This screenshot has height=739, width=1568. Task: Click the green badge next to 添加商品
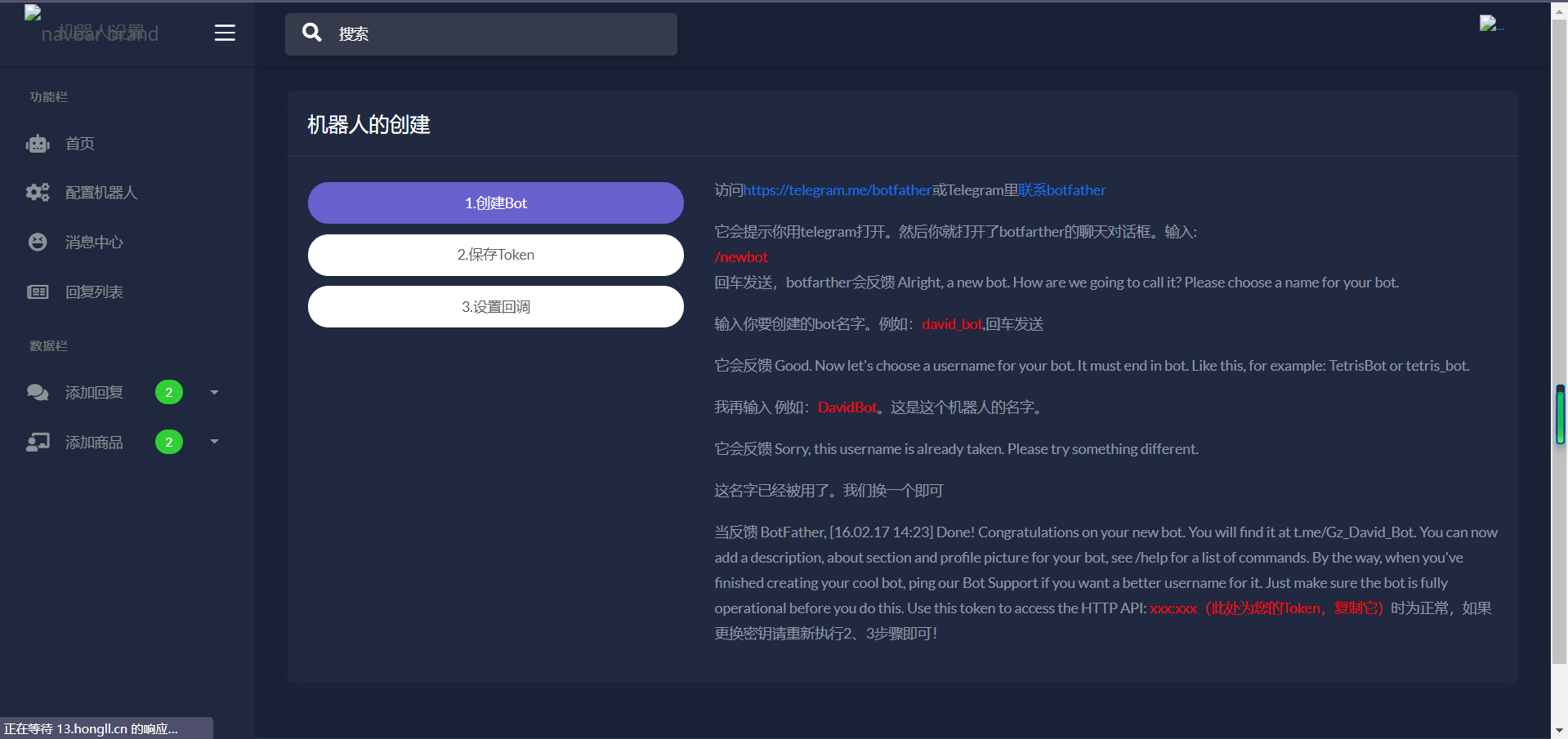pyautogui.click(x=168, y=442)
